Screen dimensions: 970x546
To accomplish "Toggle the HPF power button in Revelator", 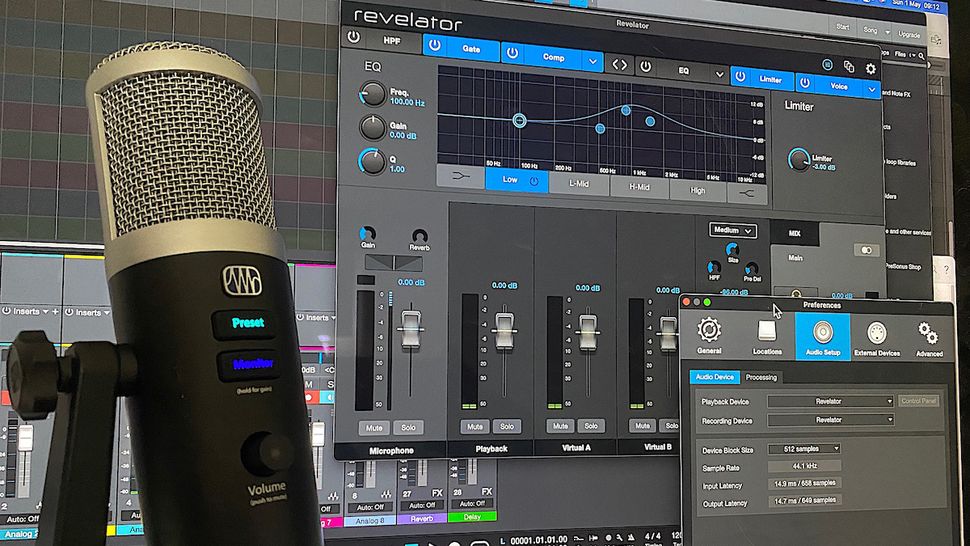I will coord(354,37).
